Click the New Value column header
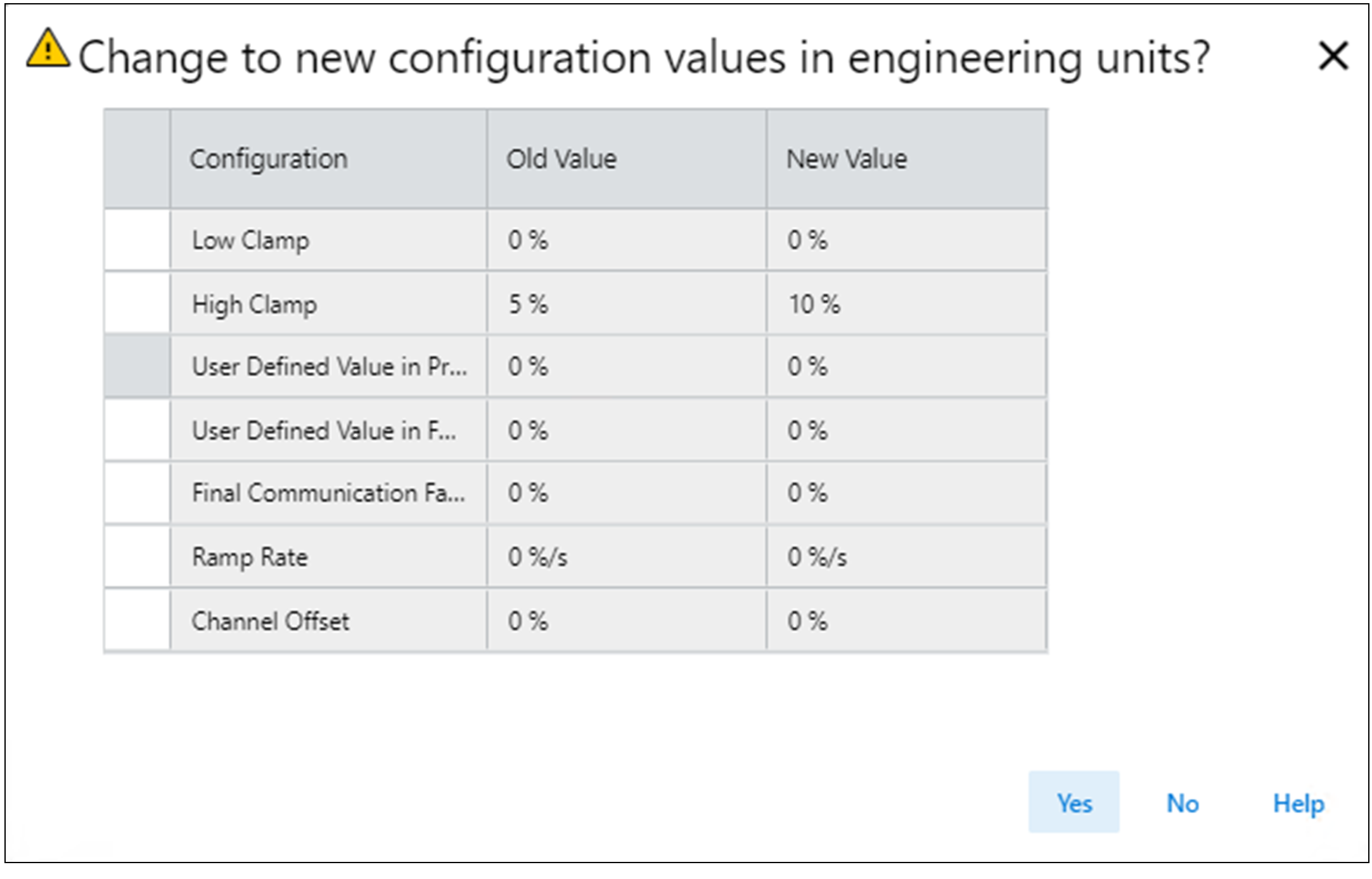 [846, 159]
